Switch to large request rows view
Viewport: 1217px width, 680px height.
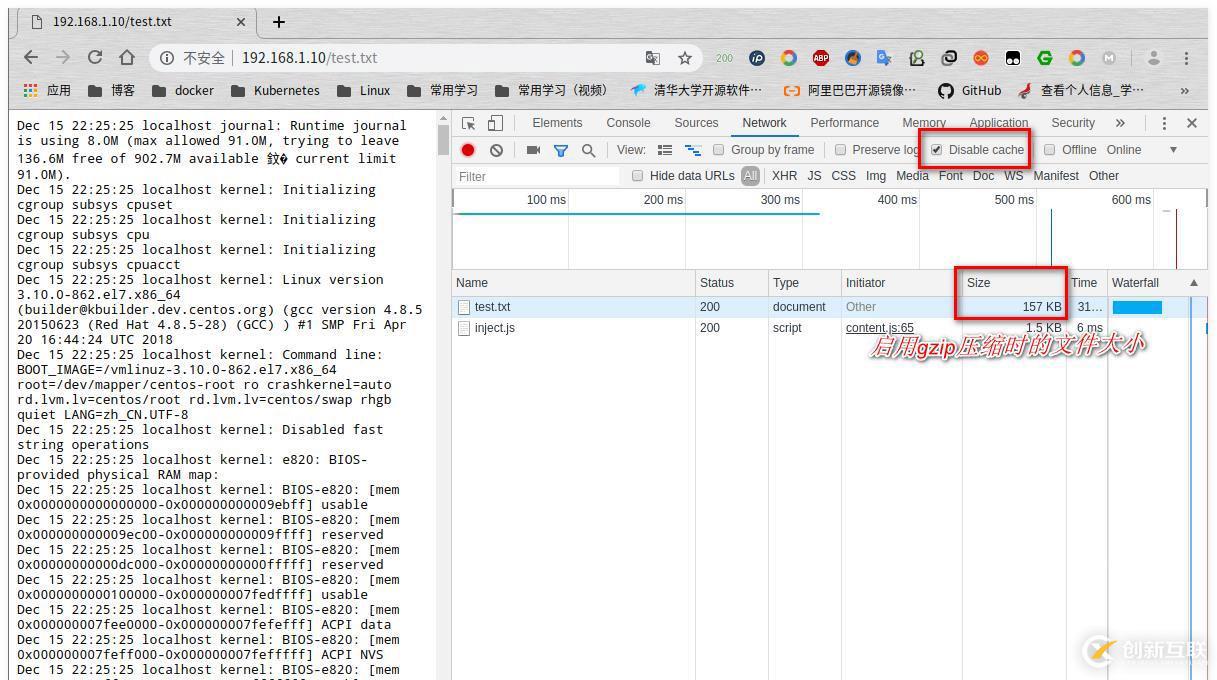665,150
